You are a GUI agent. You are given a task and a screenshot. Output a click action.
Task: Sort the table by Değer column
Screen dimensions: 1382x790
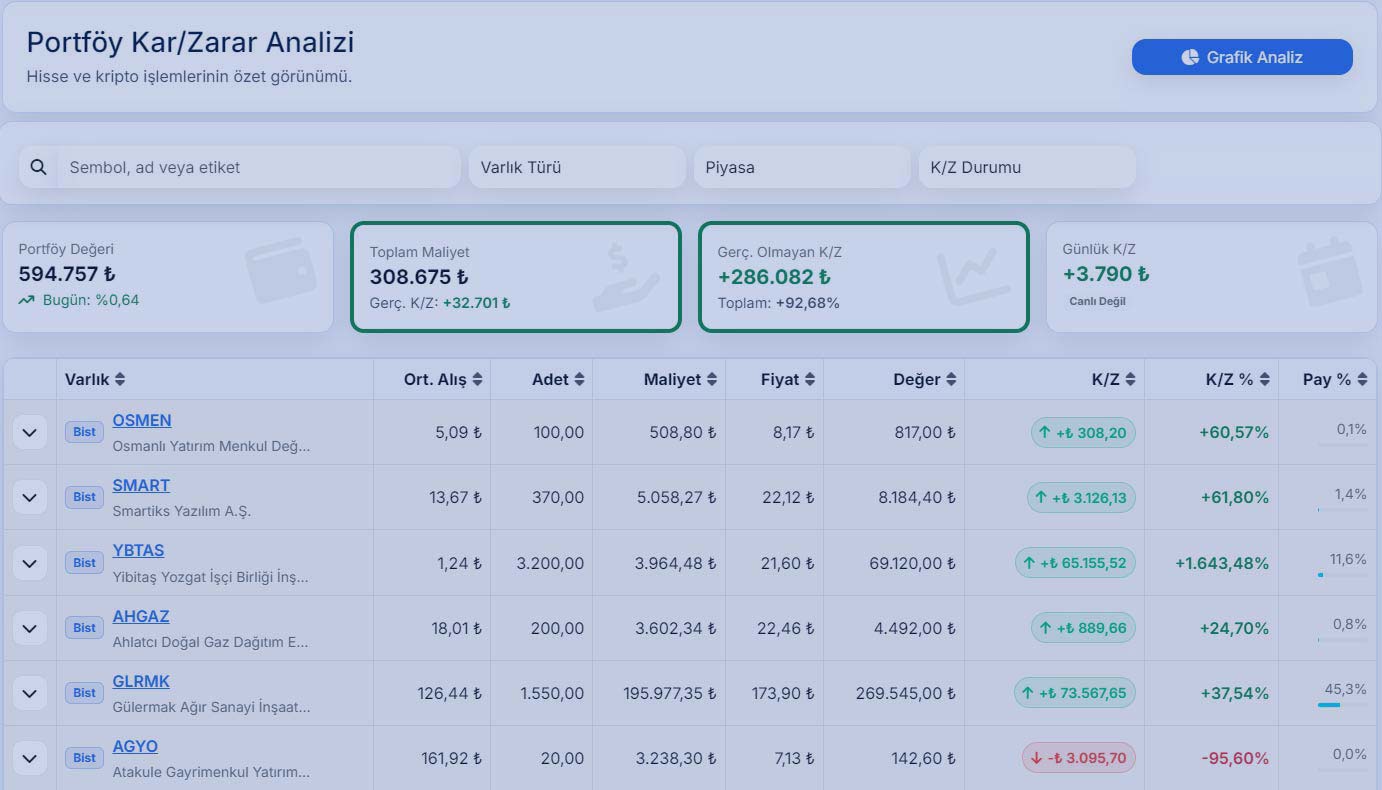click(x=925, y=379)
